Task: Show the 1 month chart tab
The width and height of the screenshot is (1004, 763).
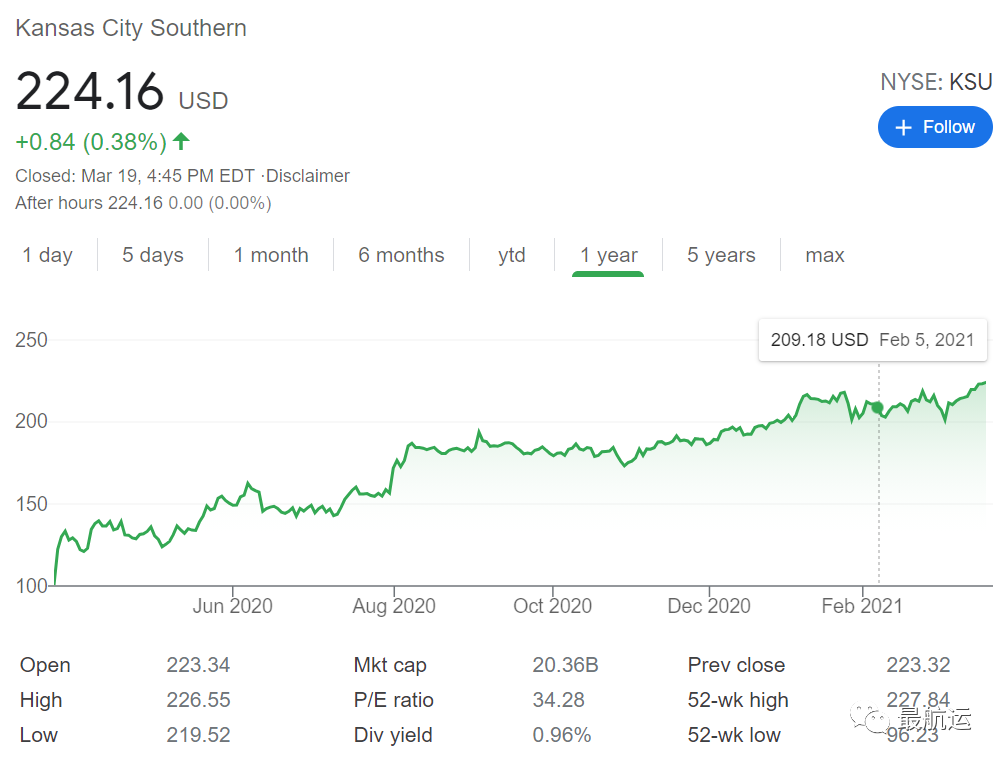Action: (x=271, y=255)
